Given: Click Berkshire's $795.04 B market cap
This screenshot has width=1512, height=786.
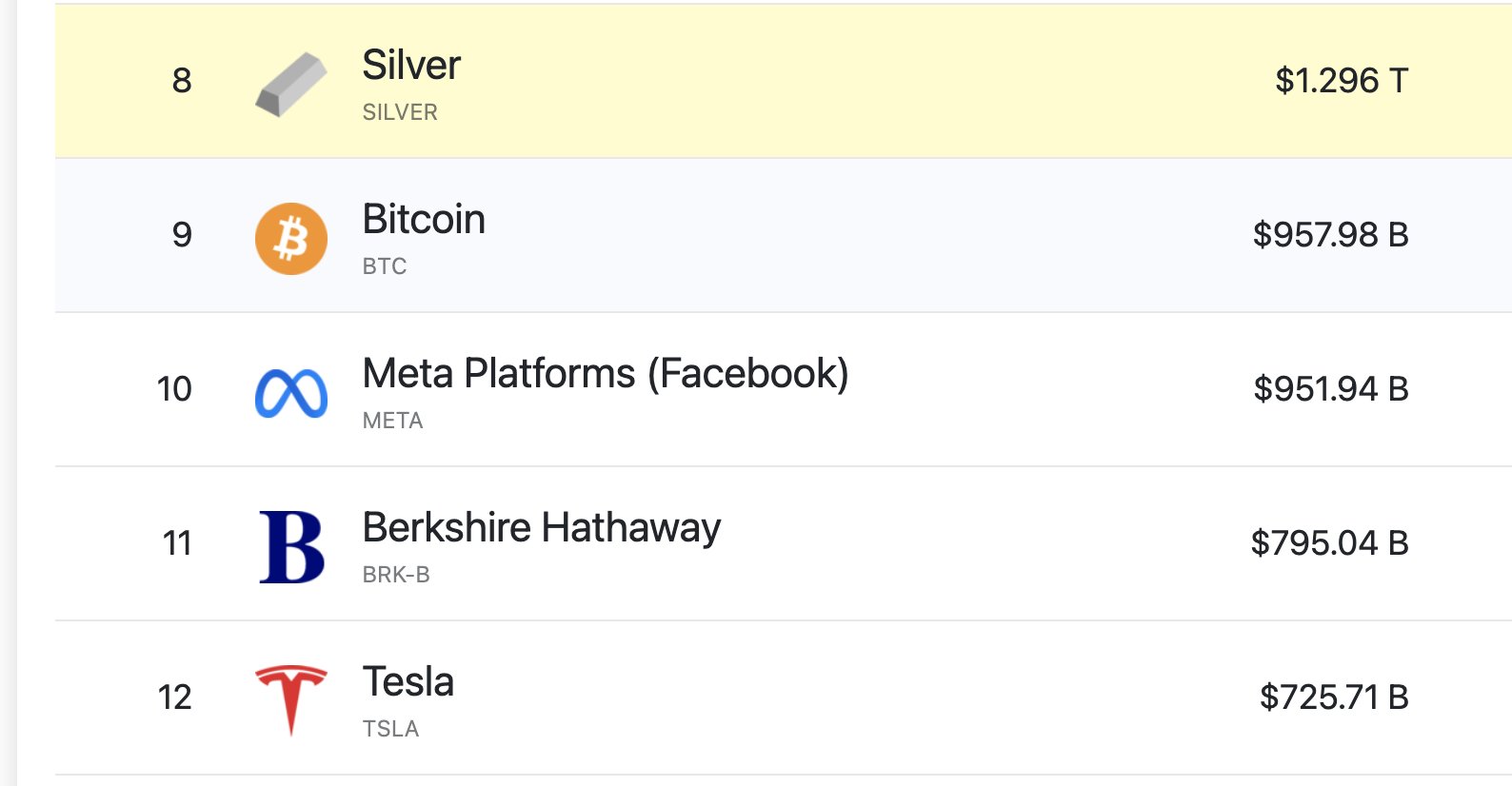Looking at the screenshot, I should tap(1329, 543).
